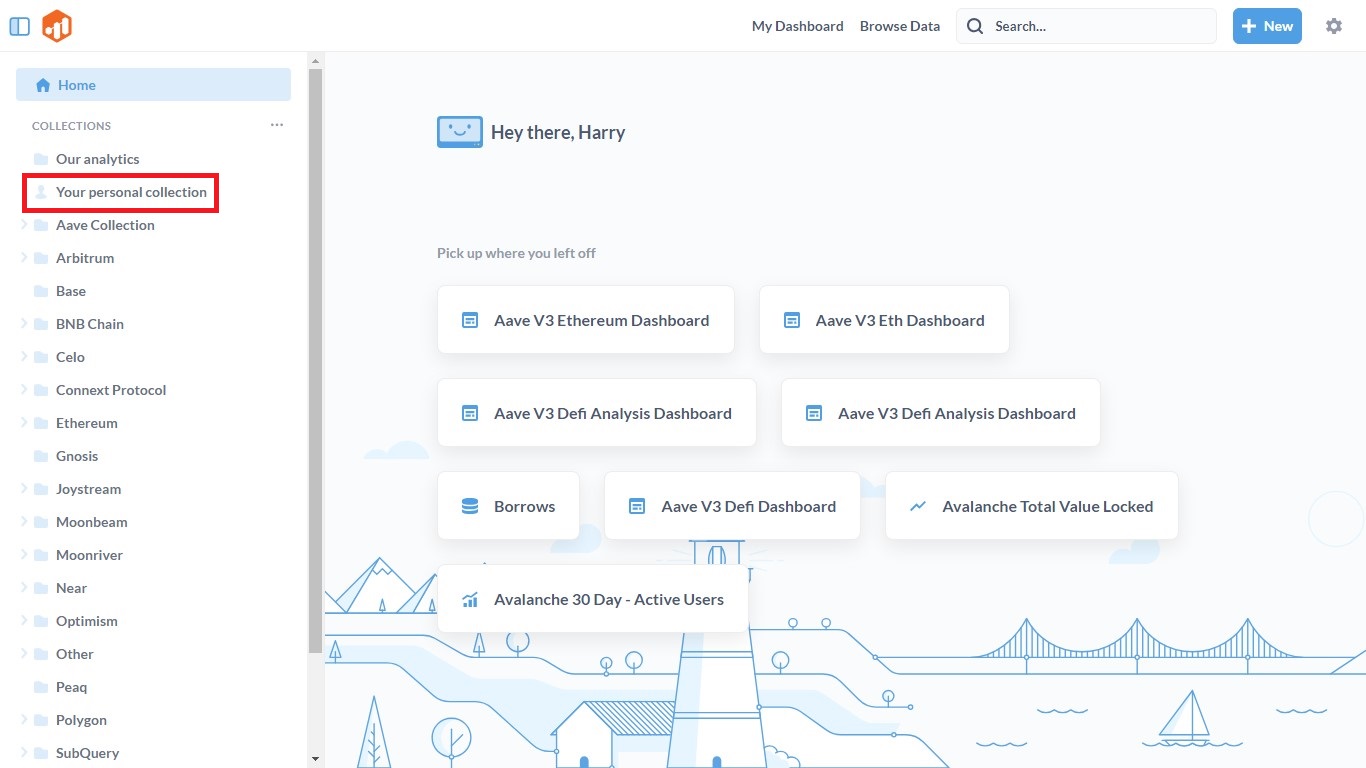
Task: Open the settings gear icon
Action: [1333, 27]
